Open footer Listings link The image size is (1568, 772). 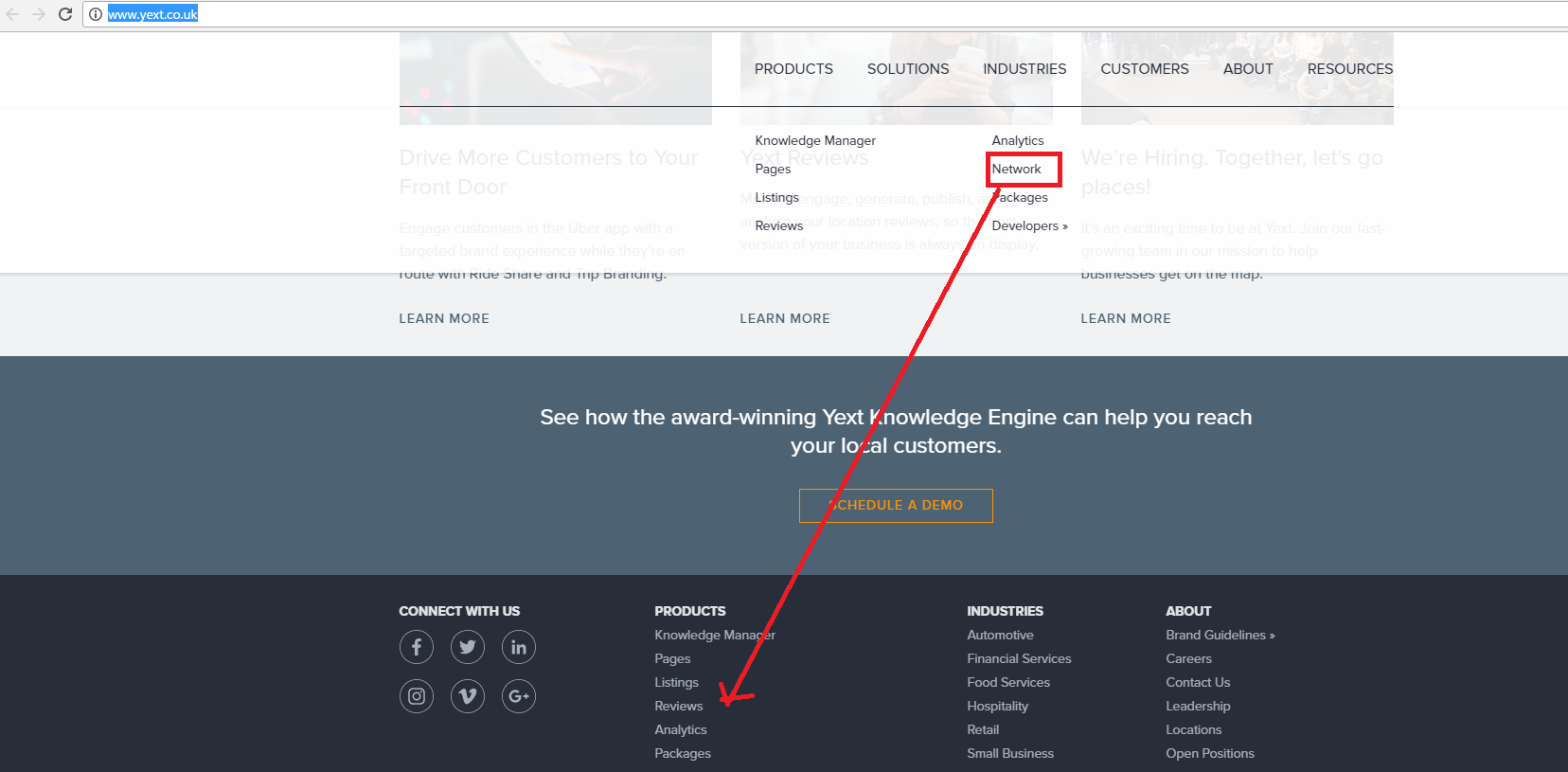tap(677, 682)
